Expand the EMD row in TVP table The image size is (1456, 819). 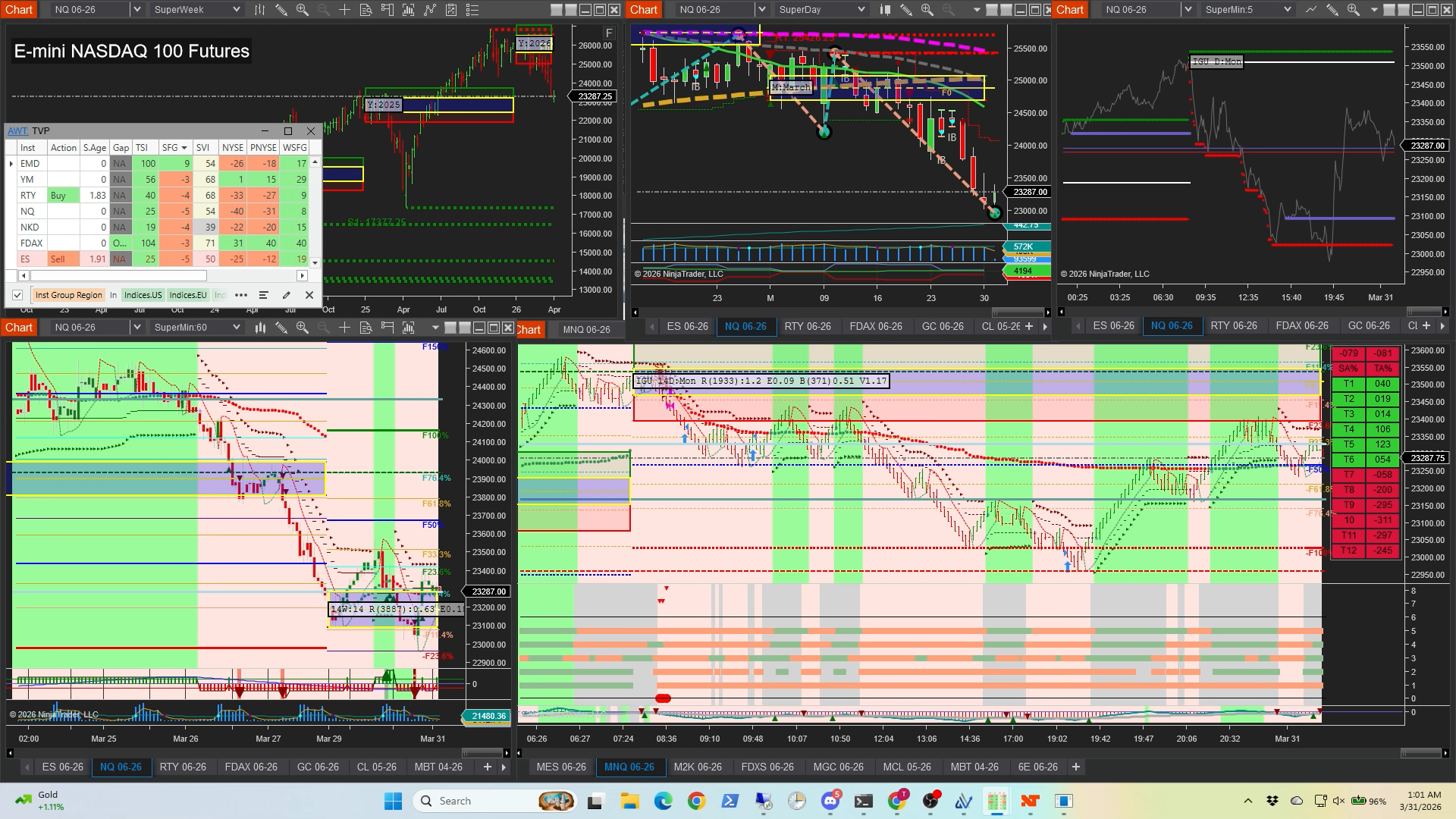click(11, 164)
